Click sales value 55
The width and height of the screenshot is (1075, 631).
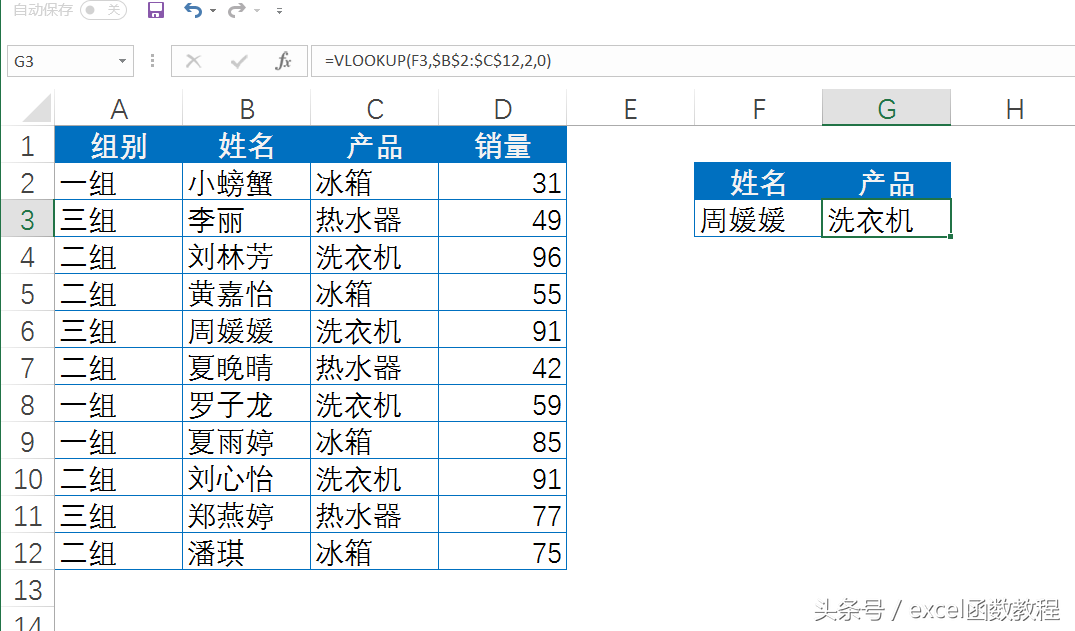[x=503, y=294]
